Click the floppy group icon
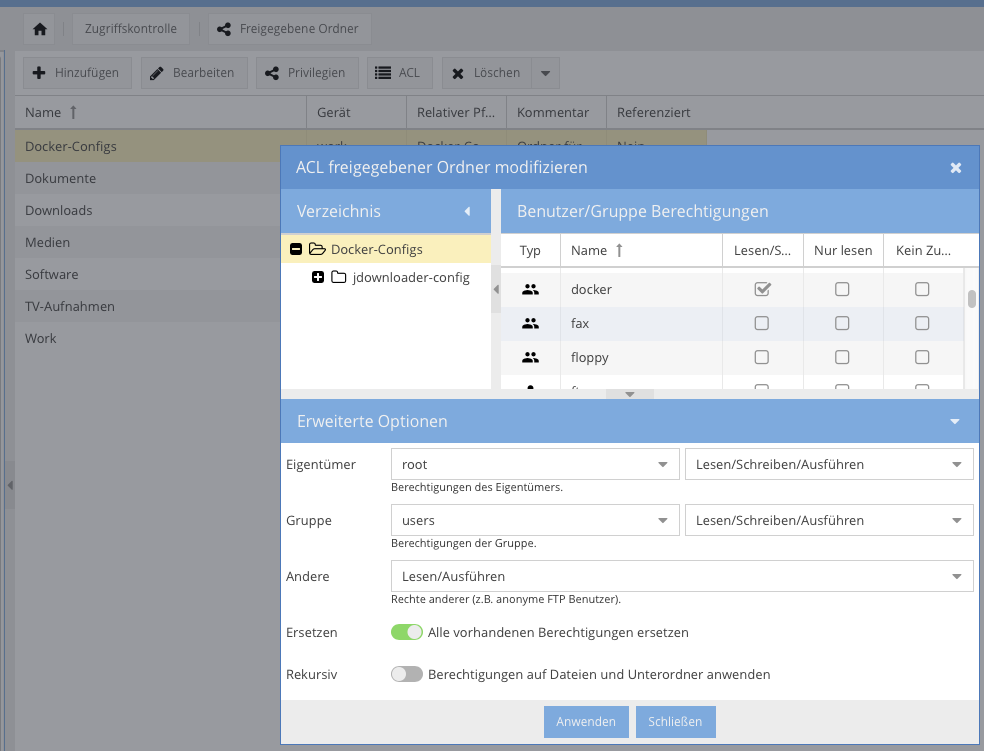The height and width of the screenshot is (751, 984). pyautogui.click(x=530, y=357)
